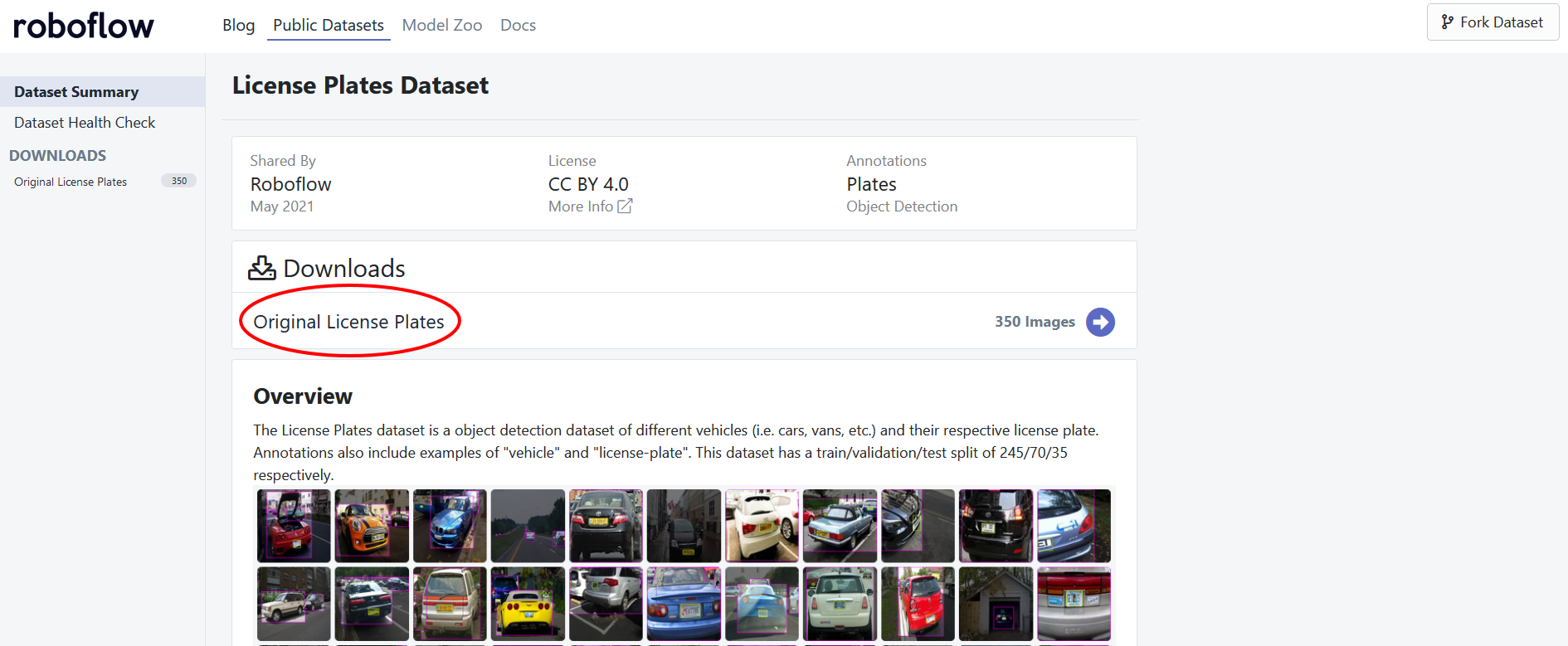Open the Docs nav link
1568x646 pixels.
coord(518,25)
